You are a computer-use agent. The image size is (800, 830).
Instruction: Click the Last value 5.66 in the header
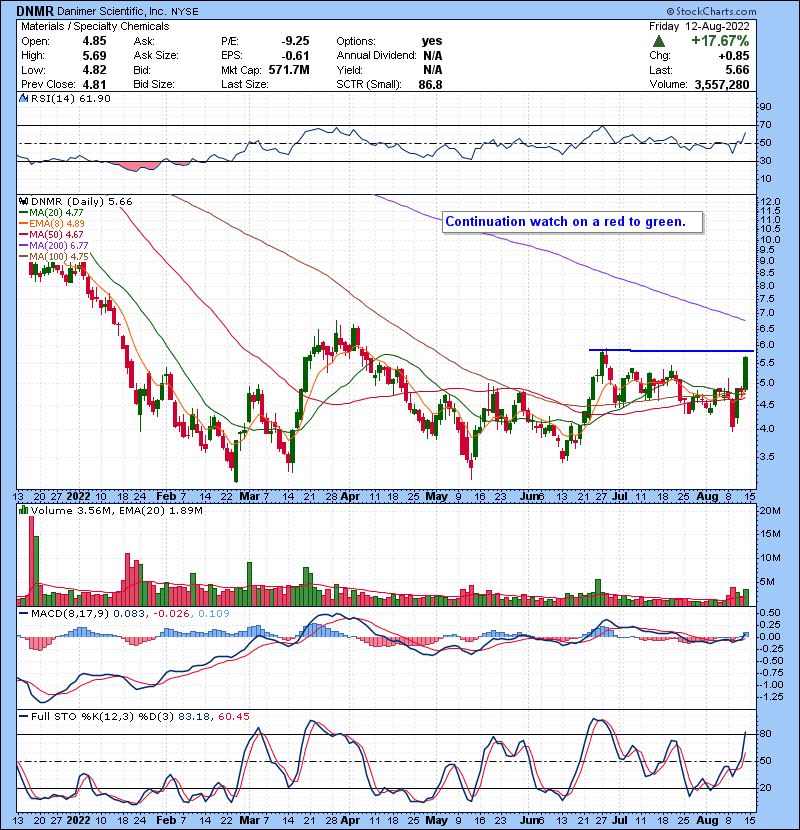pos(738,70)
